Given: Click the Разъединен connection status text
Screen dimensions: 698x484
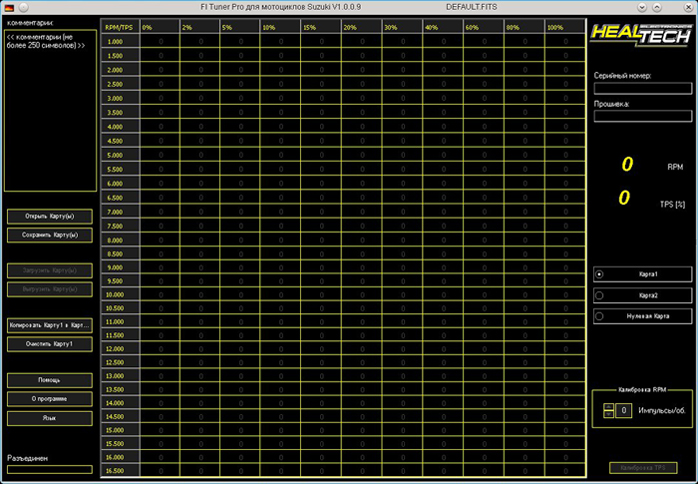Looking at the screenshot, I should 27,458.
